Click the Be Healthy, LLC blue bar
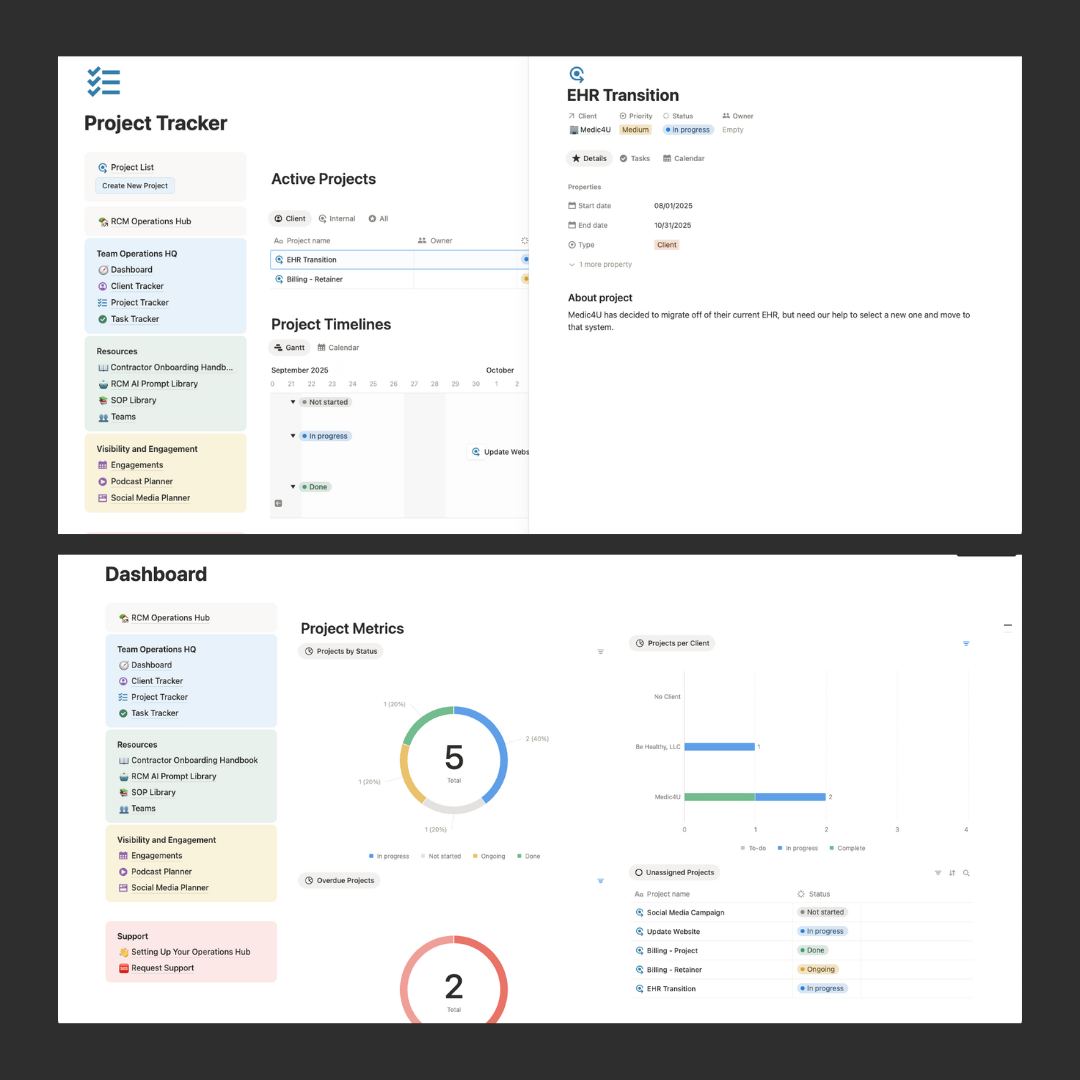 pyautogui.click(x=720, y=747)
